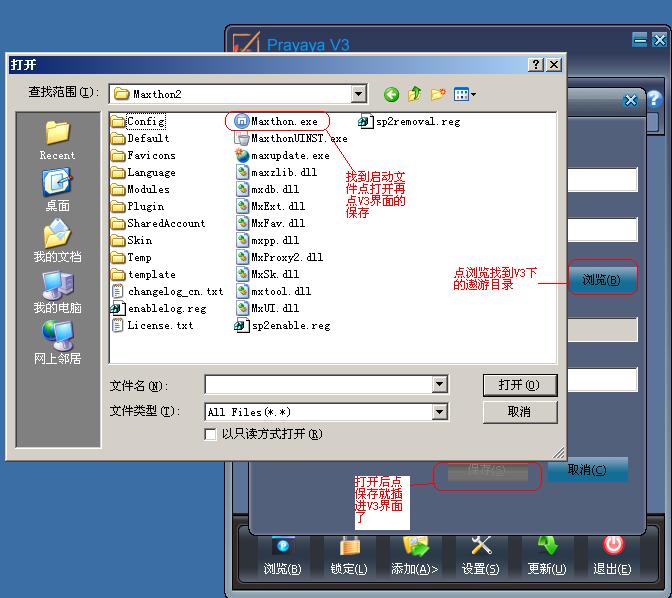The image size is (672, 598).
Task: Click the dialog's 取消 button
Action: click(520, 412)
